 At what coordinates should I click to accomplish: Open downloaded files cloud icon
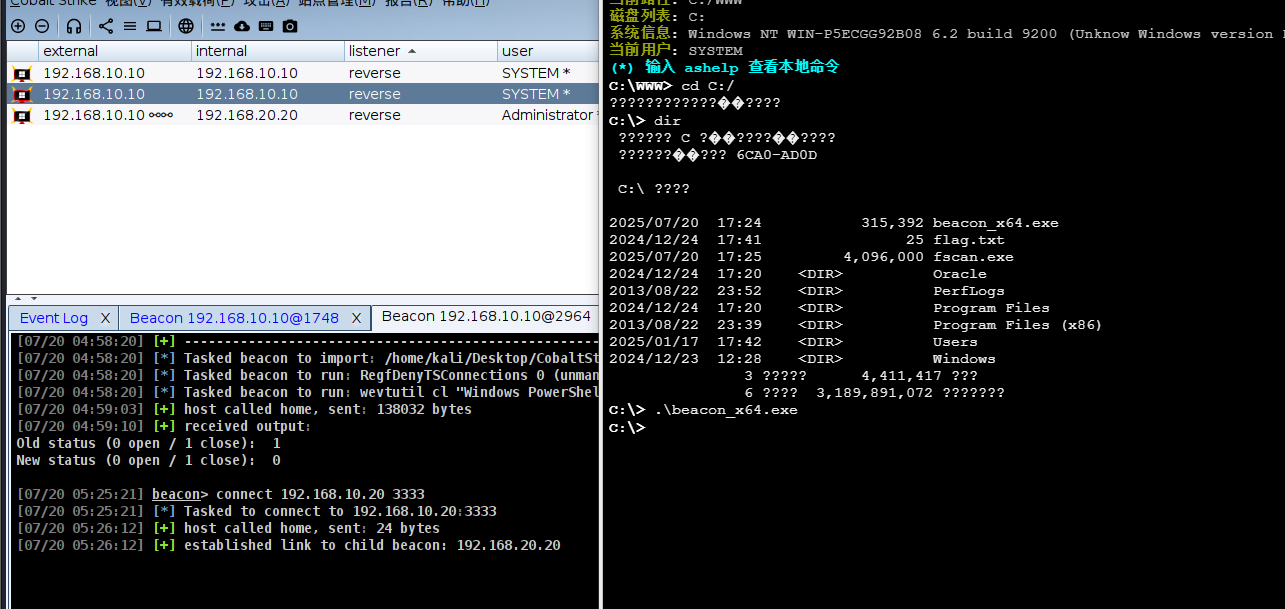[x=242, y=26]
